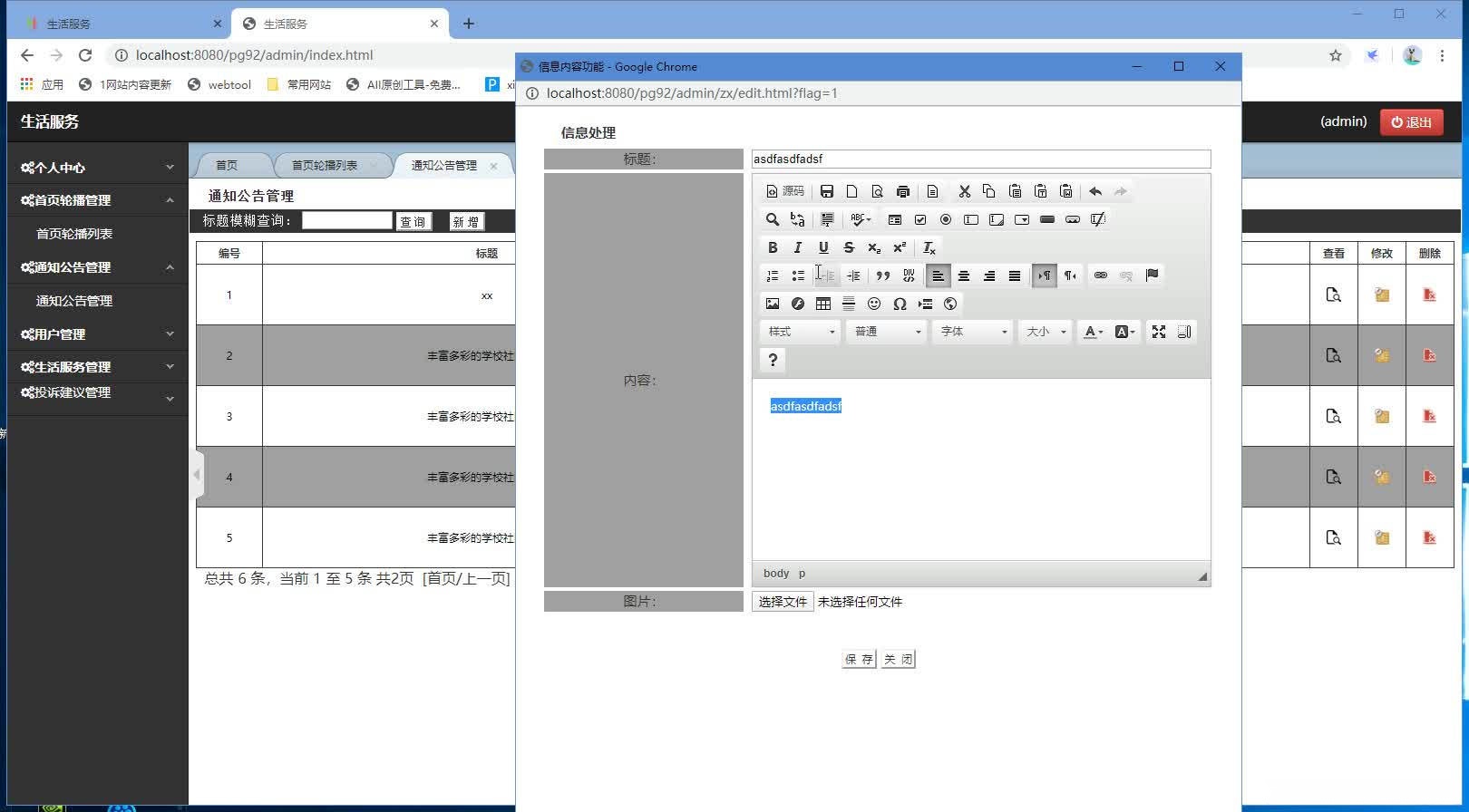Click the 保存 save button
This screenshot has height=812, width=1469.
point(859,659)
